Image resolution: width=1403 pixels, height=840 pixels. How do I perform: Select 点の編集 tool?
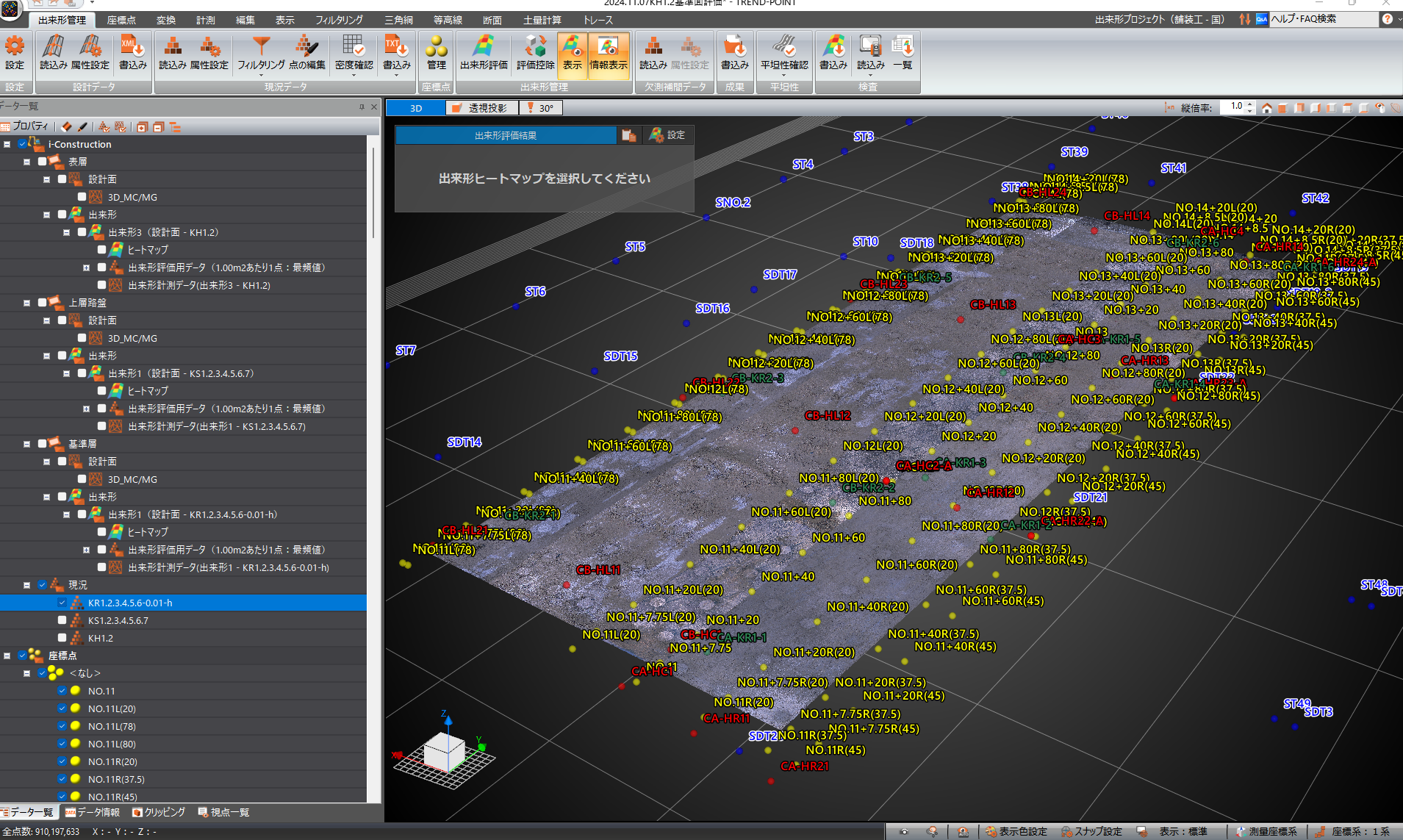pyautogui.click(x=307, y=52)
